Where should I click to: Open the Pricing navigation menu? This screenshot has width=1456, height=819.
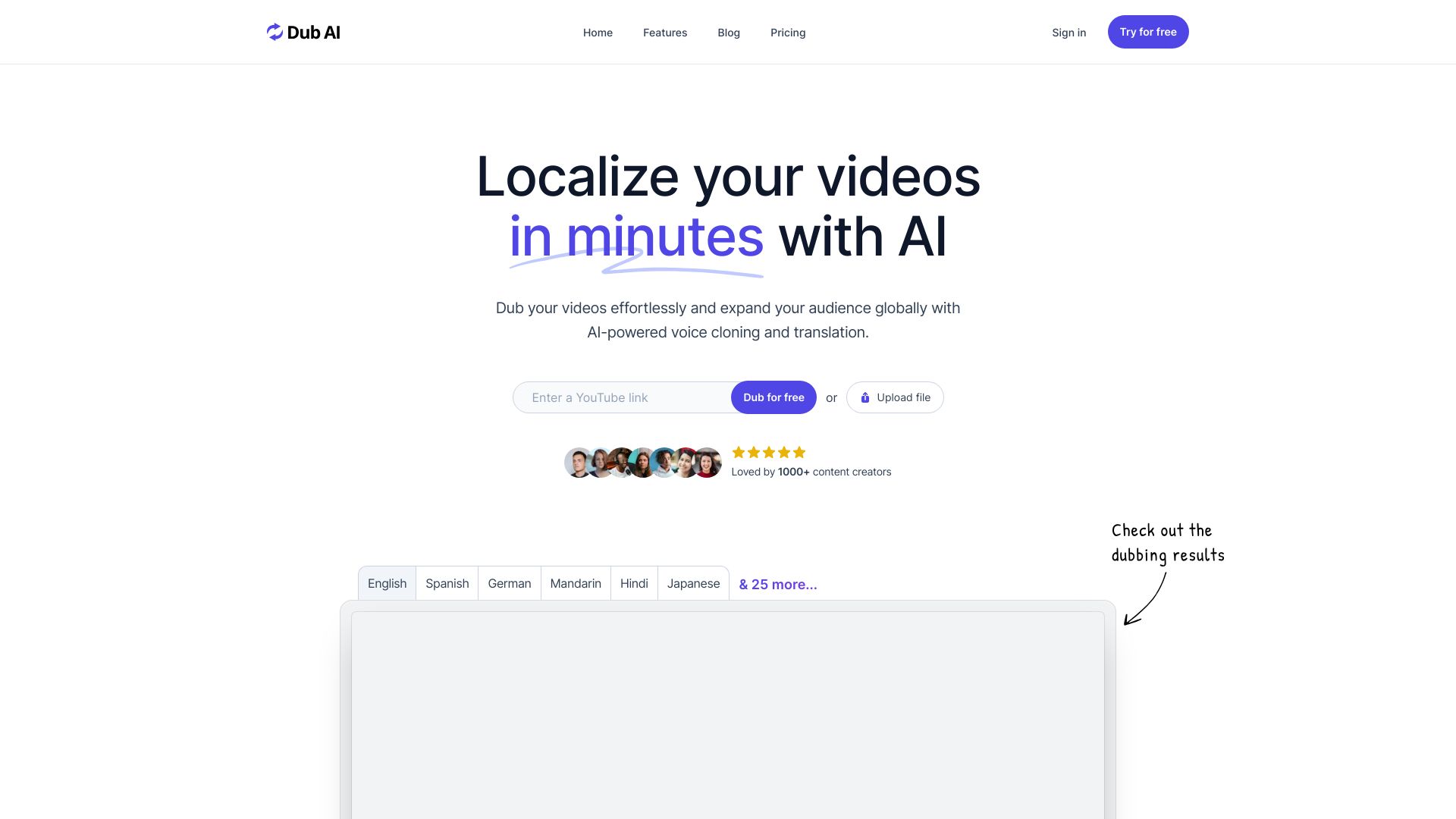pyautogui.click(x=787, y=32)
